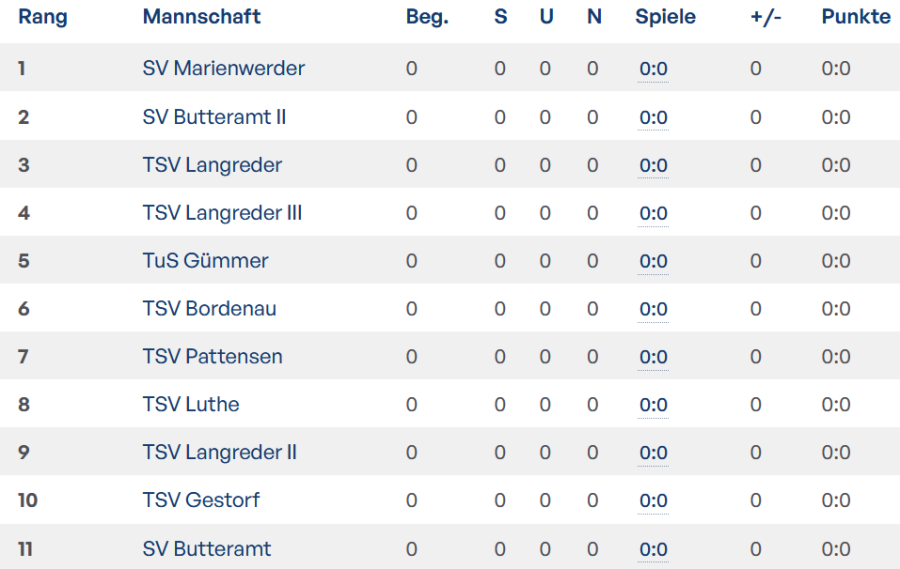The image size is (900, 569).
Task: Click the Spiele 0:0 link for TSV Gestorf
Action: coord(653,501)
